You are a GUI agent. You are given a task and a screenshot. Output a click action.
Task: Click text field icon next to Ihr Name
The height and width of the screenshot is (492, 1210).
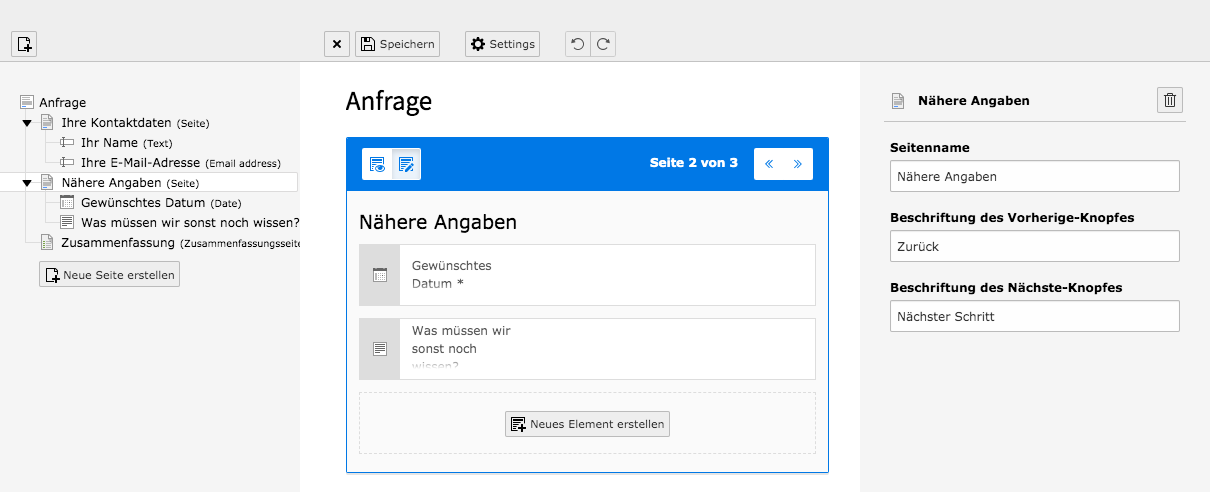[x=67, y=142]
